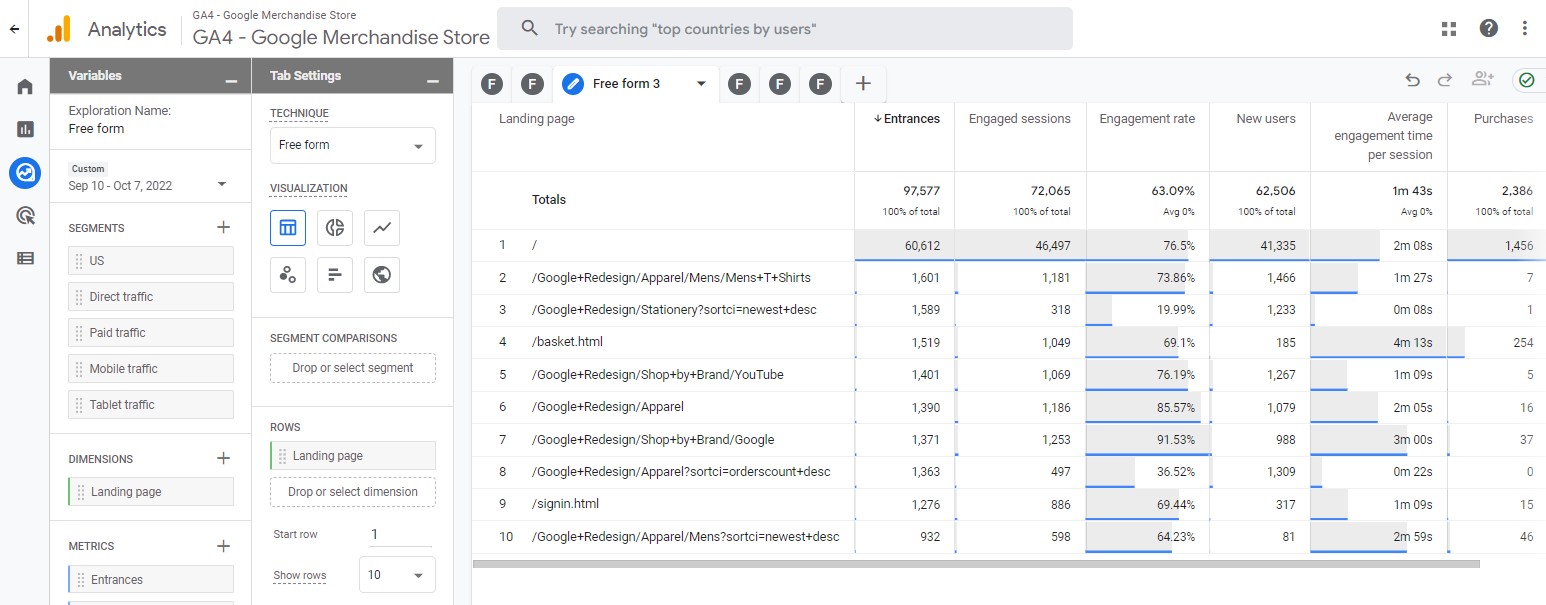Add a new dimension with plus icon
1546x605 pixels.
[223, 458]
